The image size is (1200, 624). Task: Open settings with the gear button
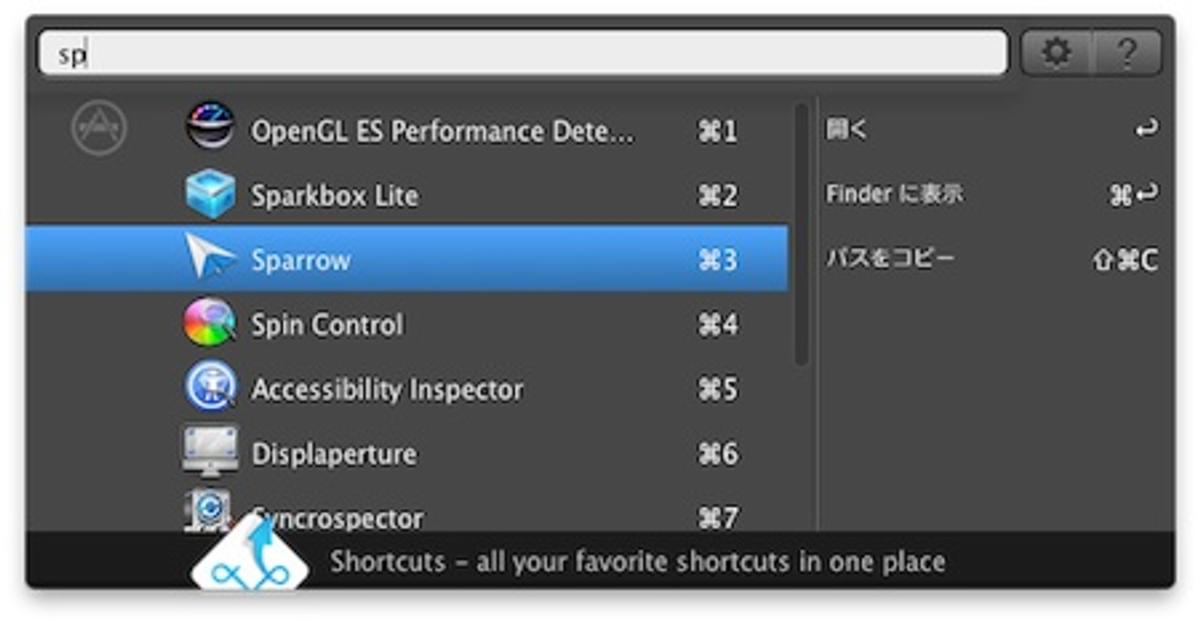pos(1056,53)
